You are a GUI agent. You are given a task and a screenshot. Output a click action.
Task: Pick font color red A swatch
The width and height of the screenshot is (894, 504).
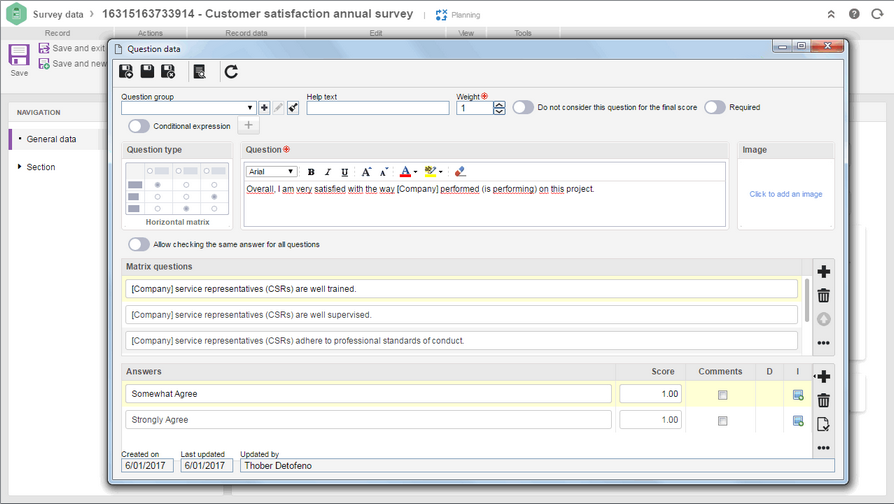coord(405,172)
